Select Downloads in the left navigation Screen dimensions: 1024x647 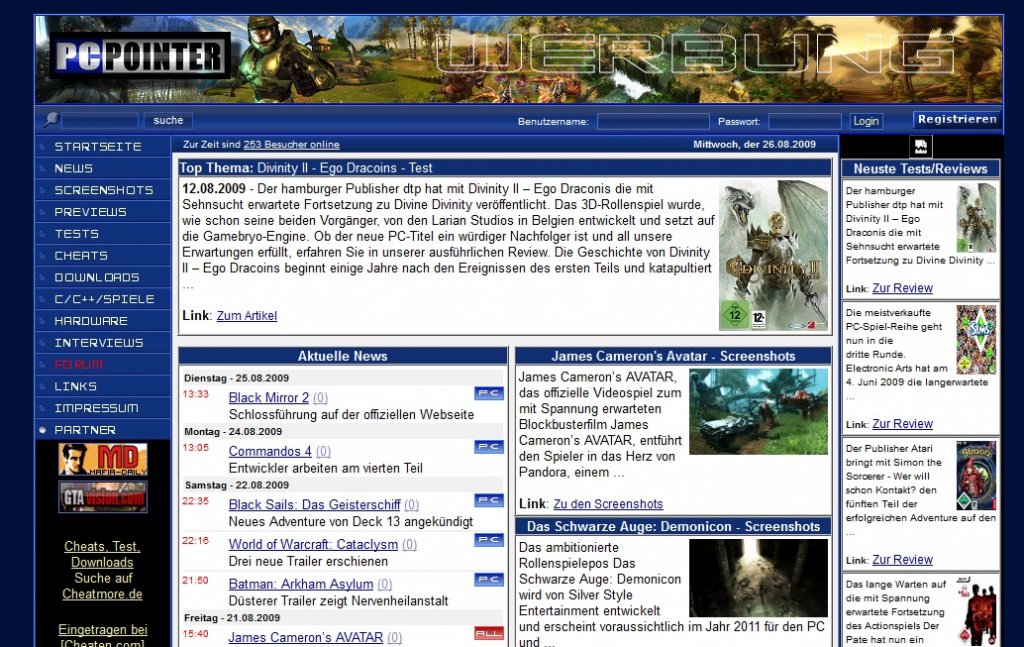tap(96, 277)
